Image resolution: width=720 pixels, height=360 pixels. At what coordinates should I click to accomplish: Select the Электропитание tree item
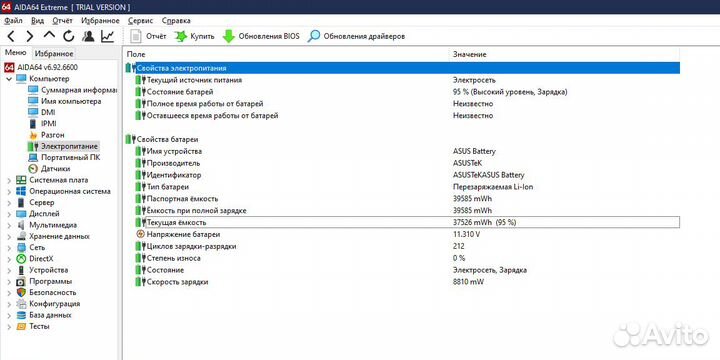pos(69,146)
